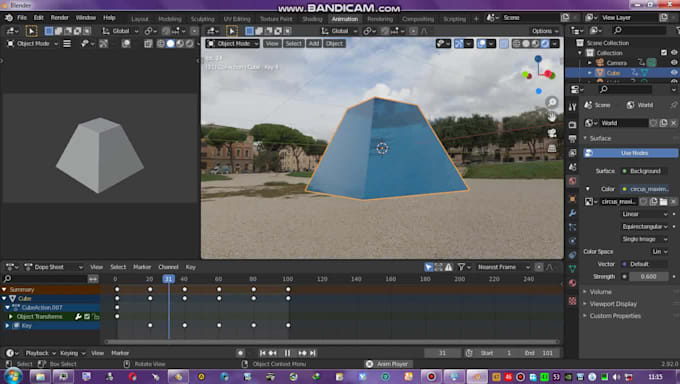Toggle the X-ray button in main viewport

coord(503,43)
